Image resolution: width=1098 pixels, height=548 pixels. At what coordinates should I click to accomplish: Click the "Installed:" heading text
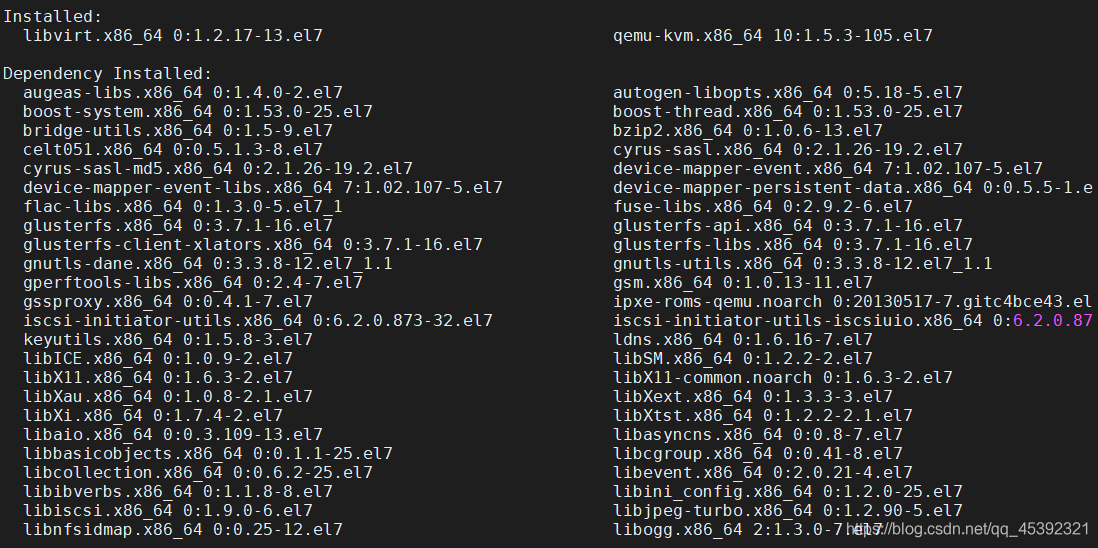tap(52, 16)
